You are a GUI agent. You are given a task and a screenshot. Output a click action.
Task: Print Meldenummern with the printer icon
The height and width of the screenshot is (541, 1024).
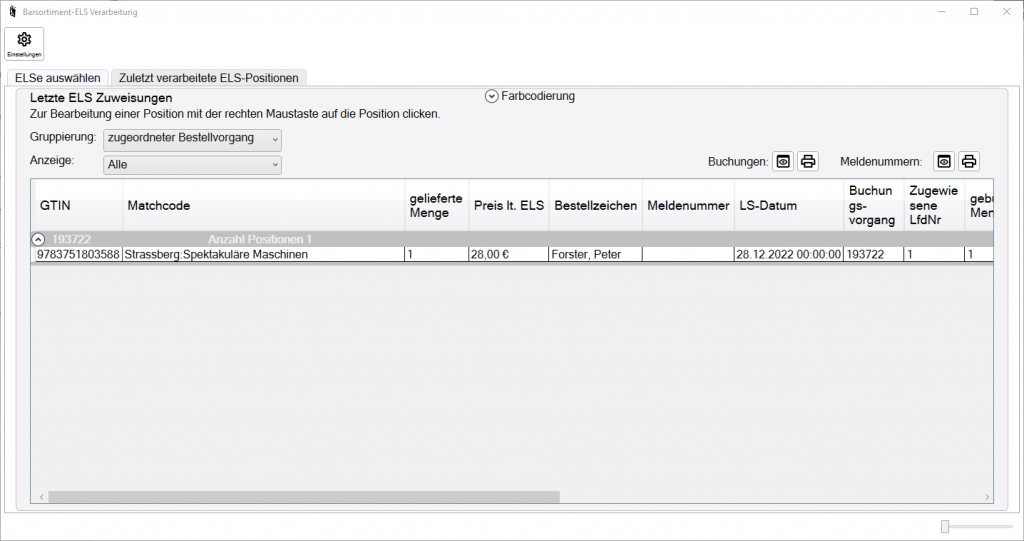968,161
